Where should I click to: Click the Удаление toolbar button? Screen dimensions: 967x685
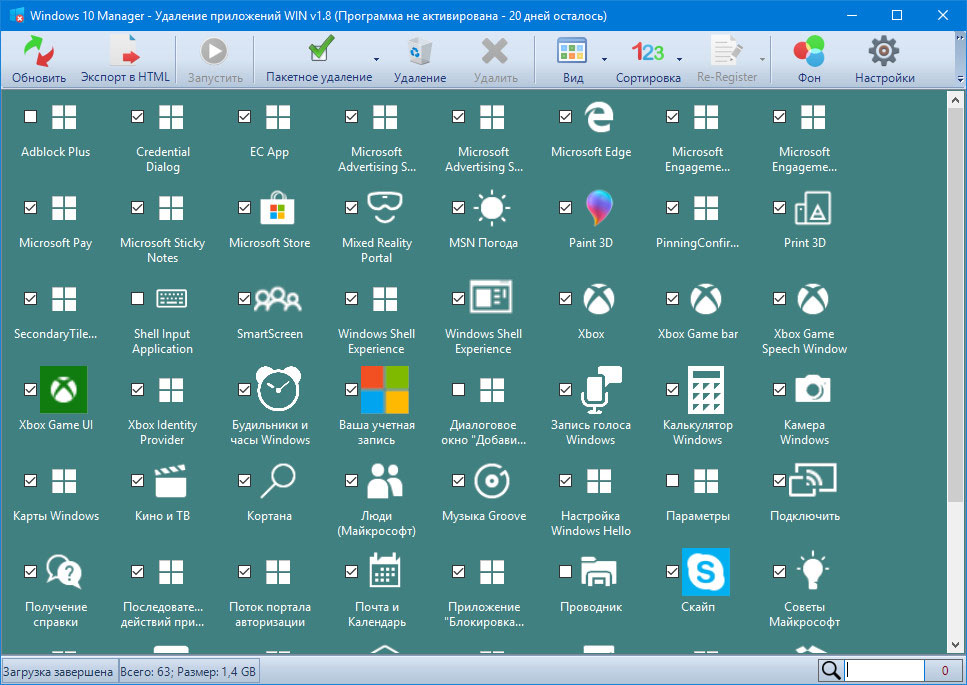tap(420, 60)
